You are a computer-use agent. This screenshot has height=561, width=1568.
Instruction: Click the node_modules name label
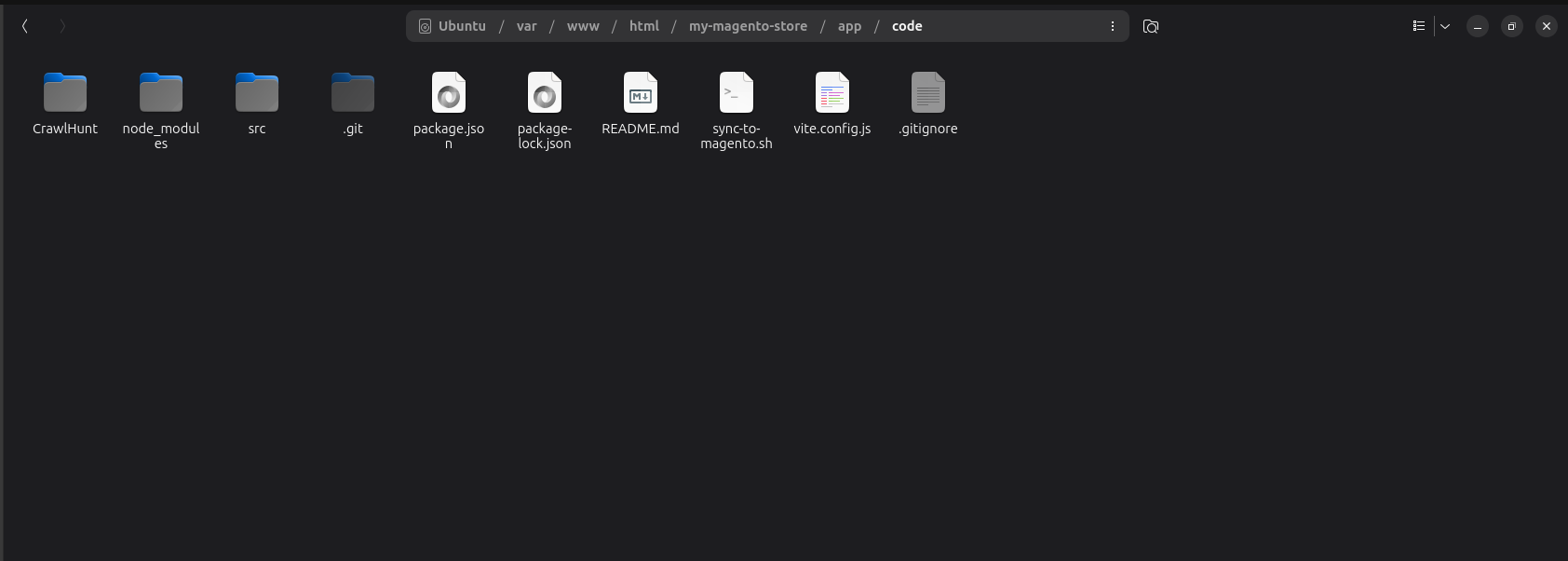(x=161, y=136)
